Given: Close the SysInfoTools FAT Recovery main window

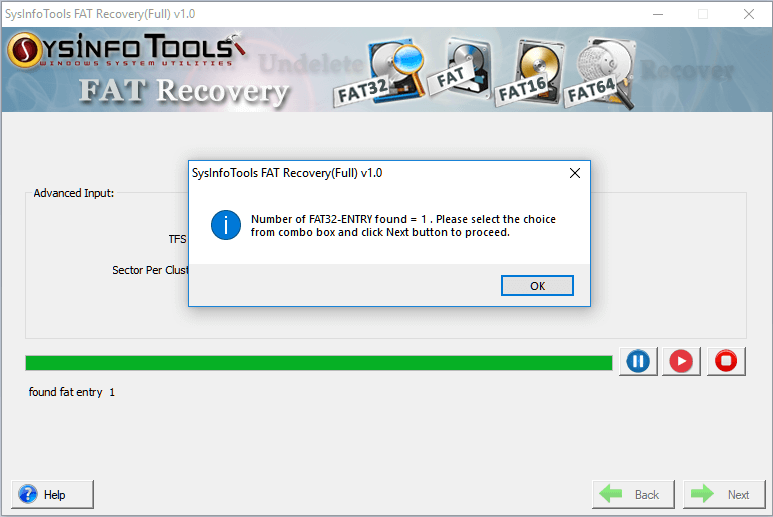Looking at the screenshot, I should pyautogui.click(x=748, y=14).
